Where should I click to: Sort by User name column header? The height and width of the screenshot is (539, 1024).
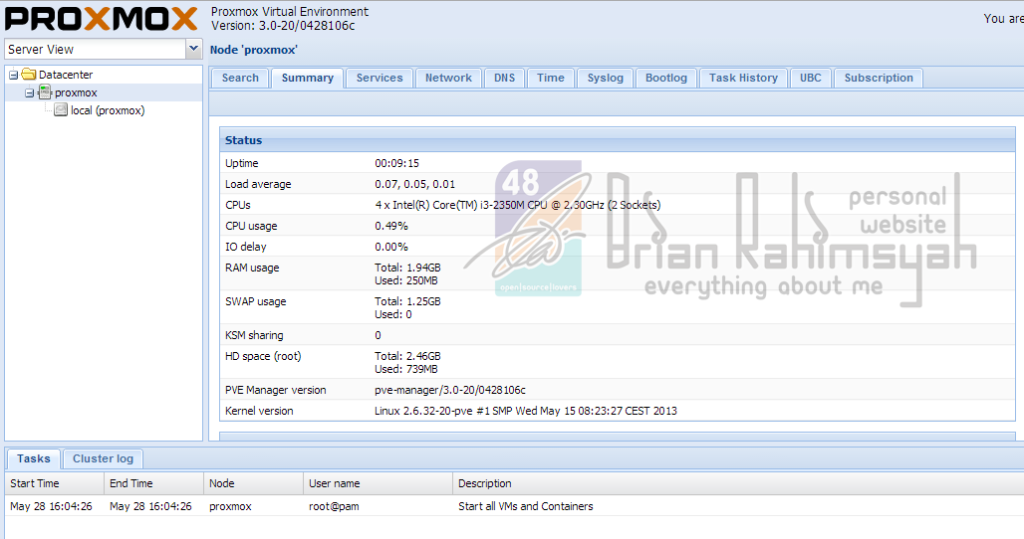coord(377,483)
